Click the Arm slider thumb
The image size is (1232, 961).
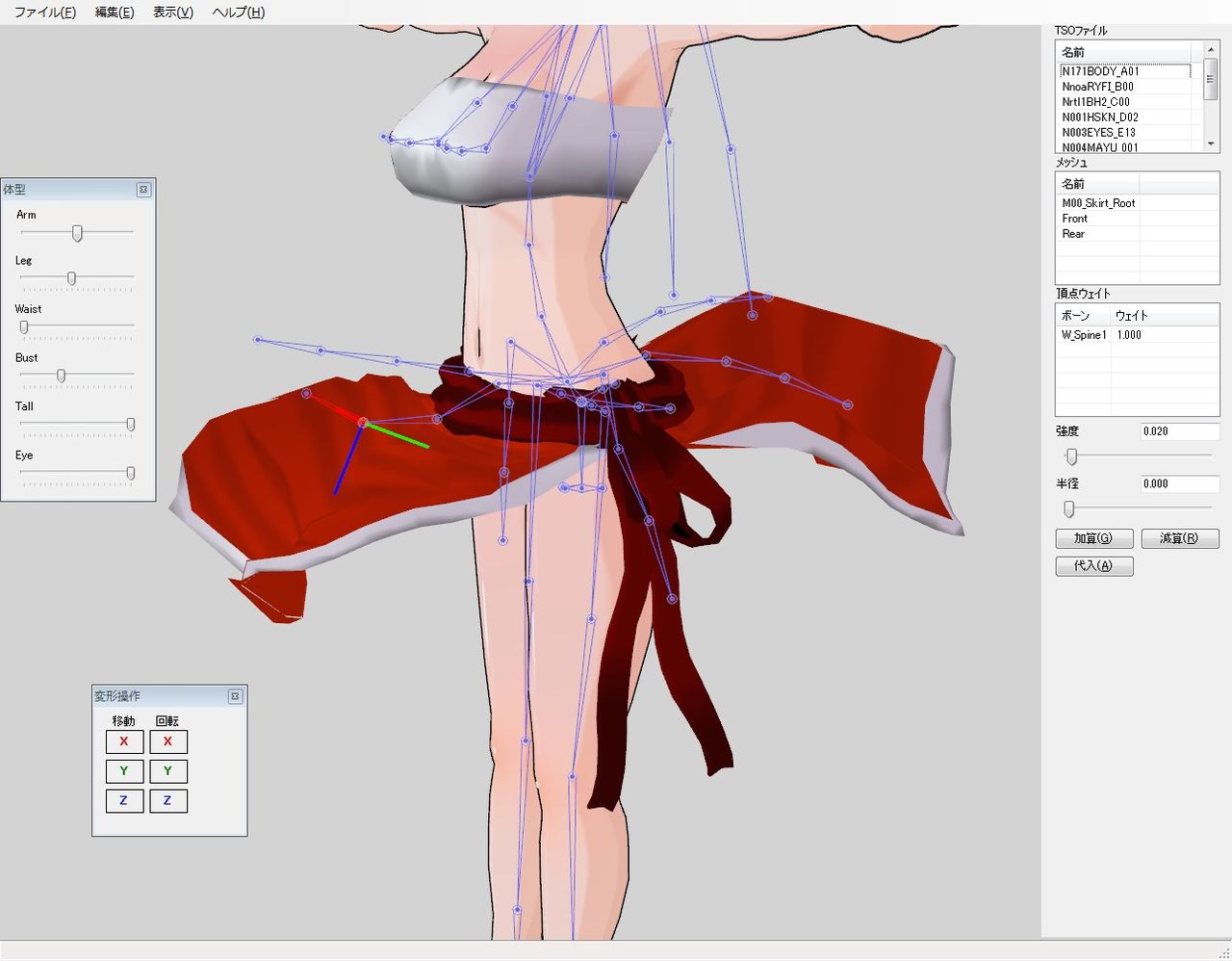78,233
